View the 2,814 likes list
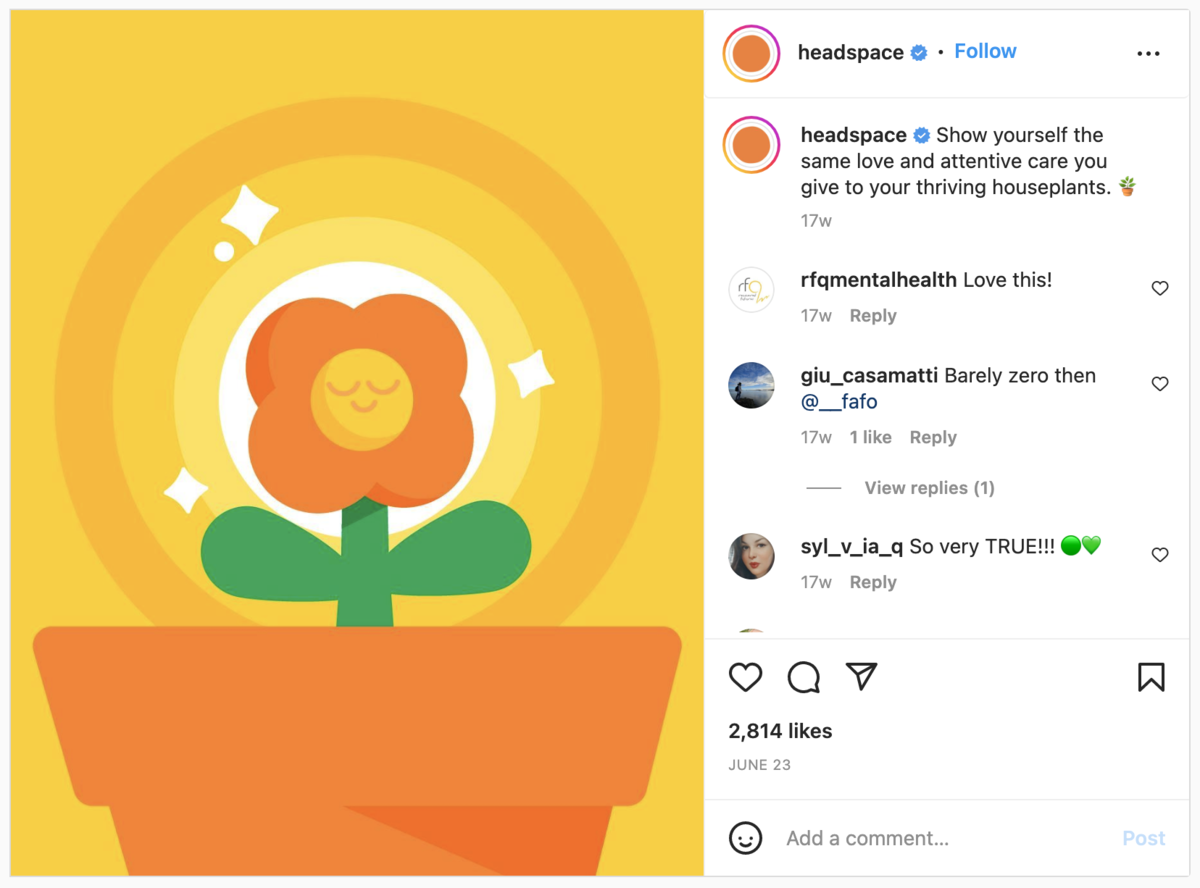 point(780,731)
